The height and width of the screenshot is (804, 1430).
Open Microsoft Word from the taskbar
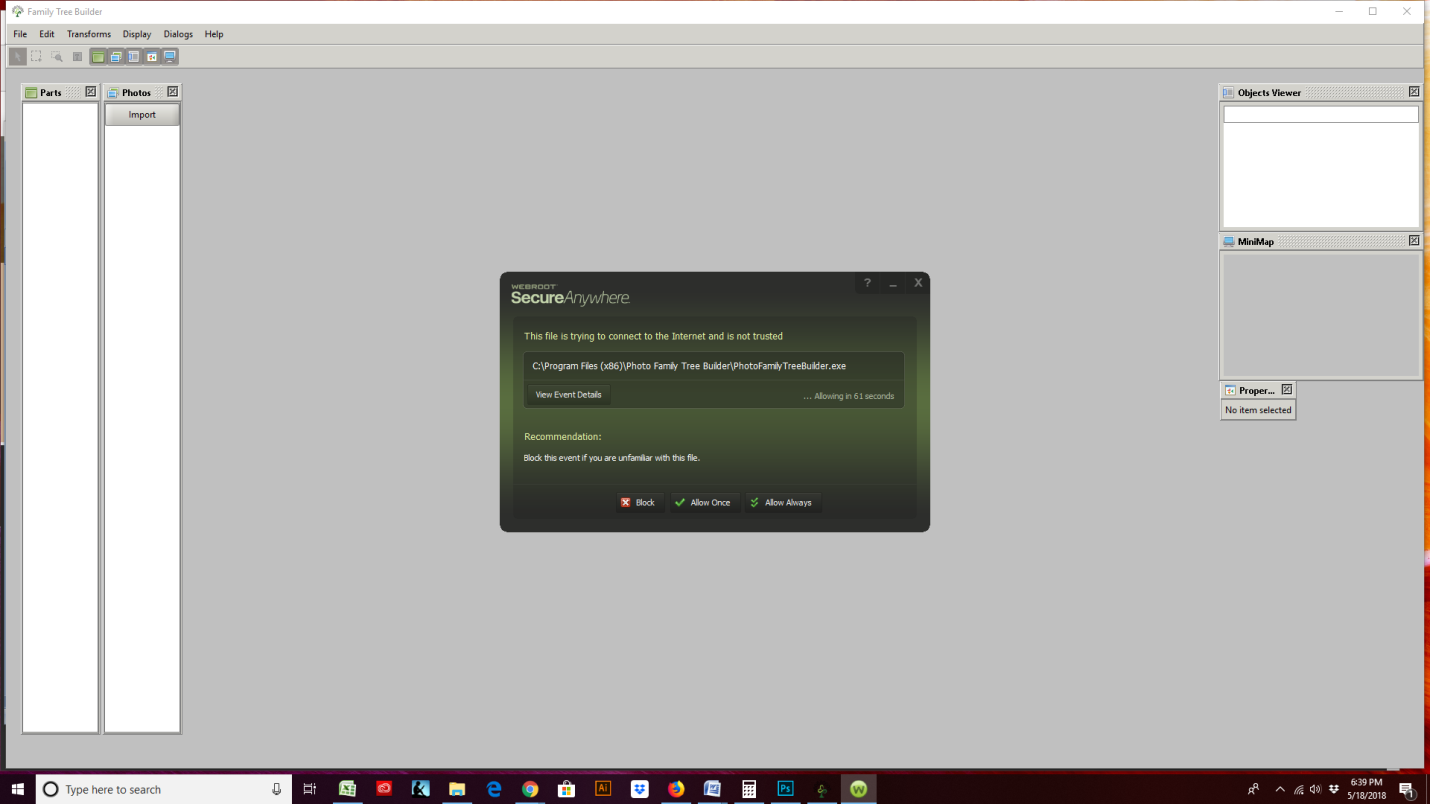click(712, 789)
